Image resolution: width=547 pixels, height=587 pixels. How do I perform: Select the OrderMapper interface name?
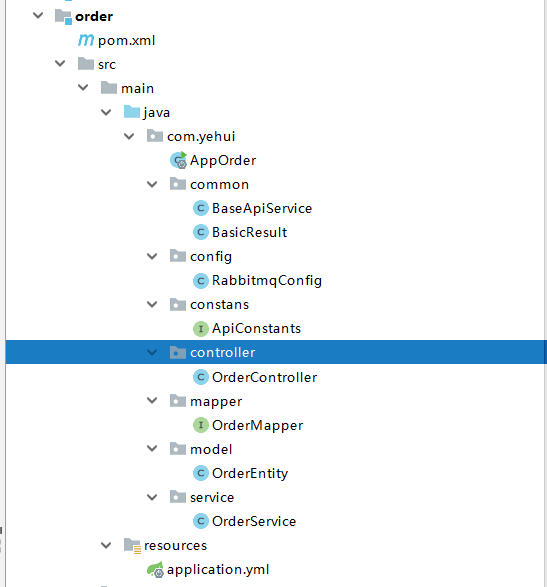pyautogui.click(x=258, y=426)
